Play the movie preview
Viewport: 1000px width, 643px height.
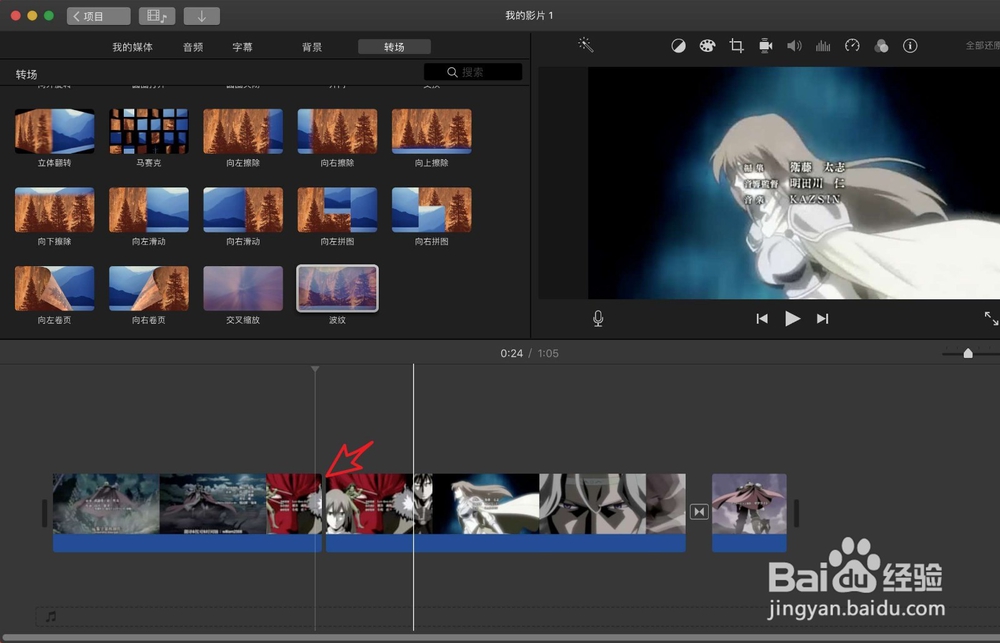[792, 318]
